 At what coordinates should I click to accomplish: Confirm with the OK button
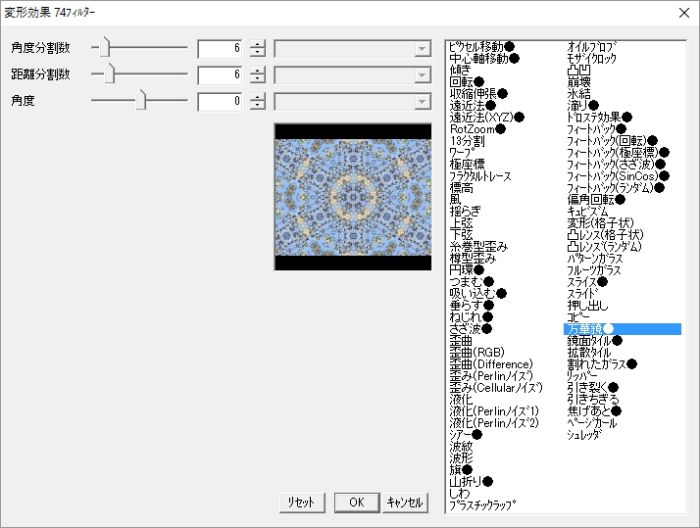(x=356, y=502)
